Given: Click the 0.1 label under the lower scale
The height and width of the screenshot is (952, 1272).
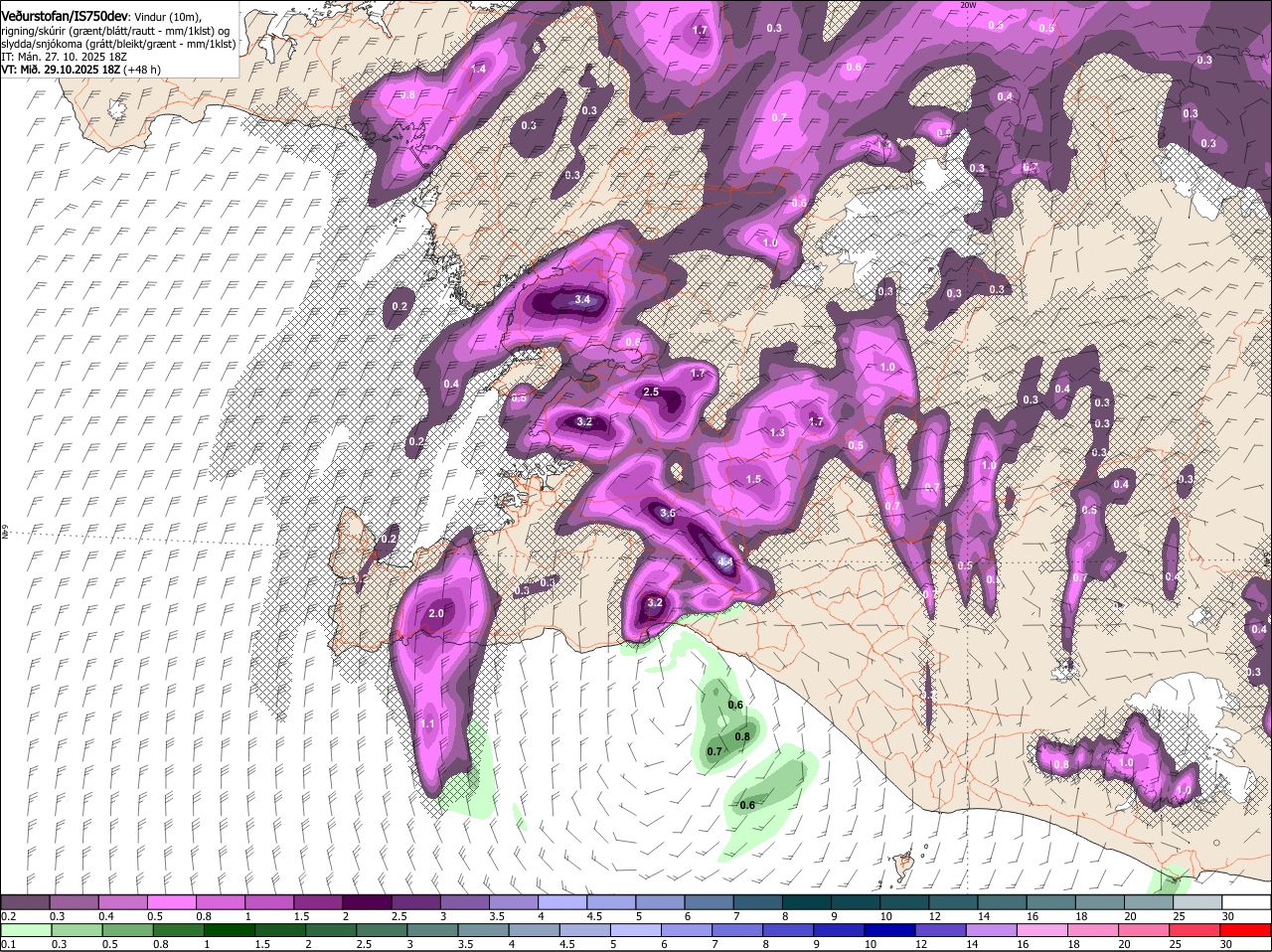Looking at the screenshot, I should point(9,944).
